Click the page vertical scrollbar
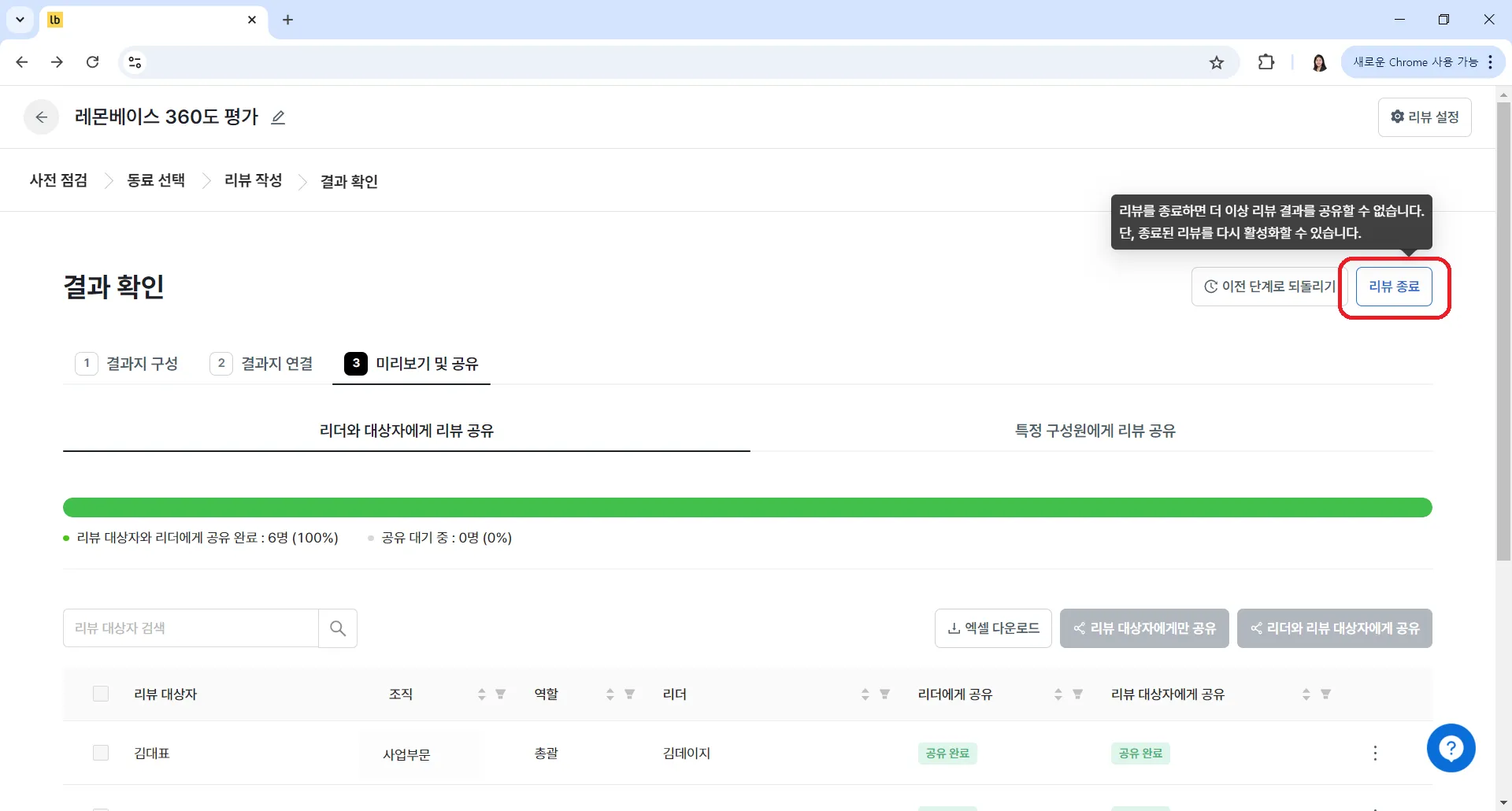This screenshot has height=811, width=1512. click(1503, 331)
